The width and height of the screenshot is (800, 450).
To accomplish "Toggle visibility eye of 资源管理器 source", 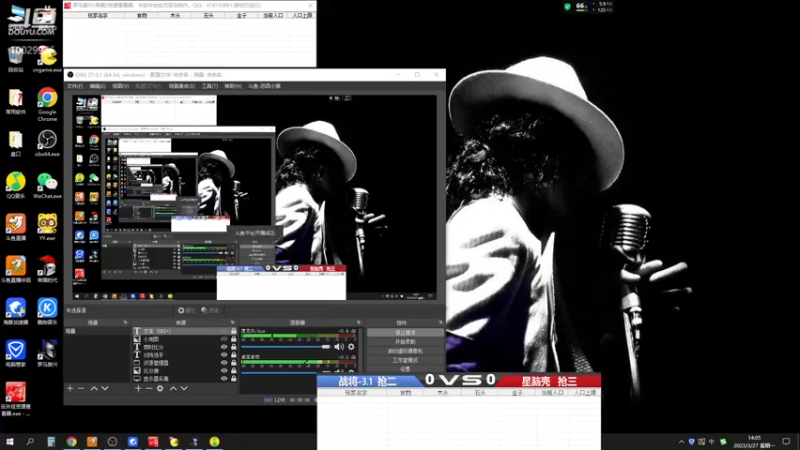I will [x=224, y=363].
